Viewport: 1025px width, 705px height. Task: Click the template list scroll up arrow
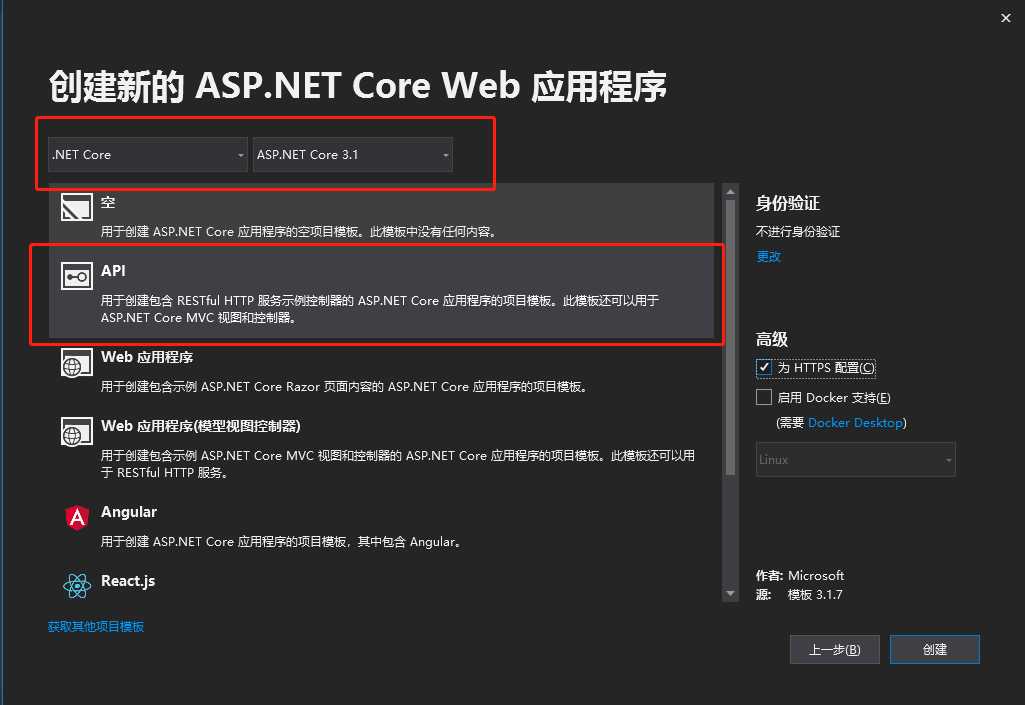(730, 192)
